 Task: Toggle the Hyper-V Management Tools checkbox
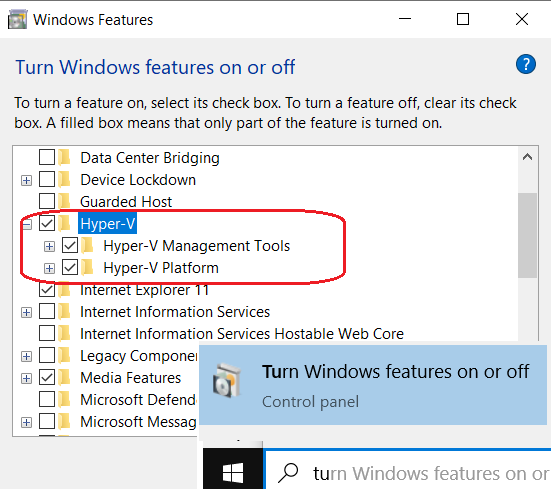[x=70, y=245]
